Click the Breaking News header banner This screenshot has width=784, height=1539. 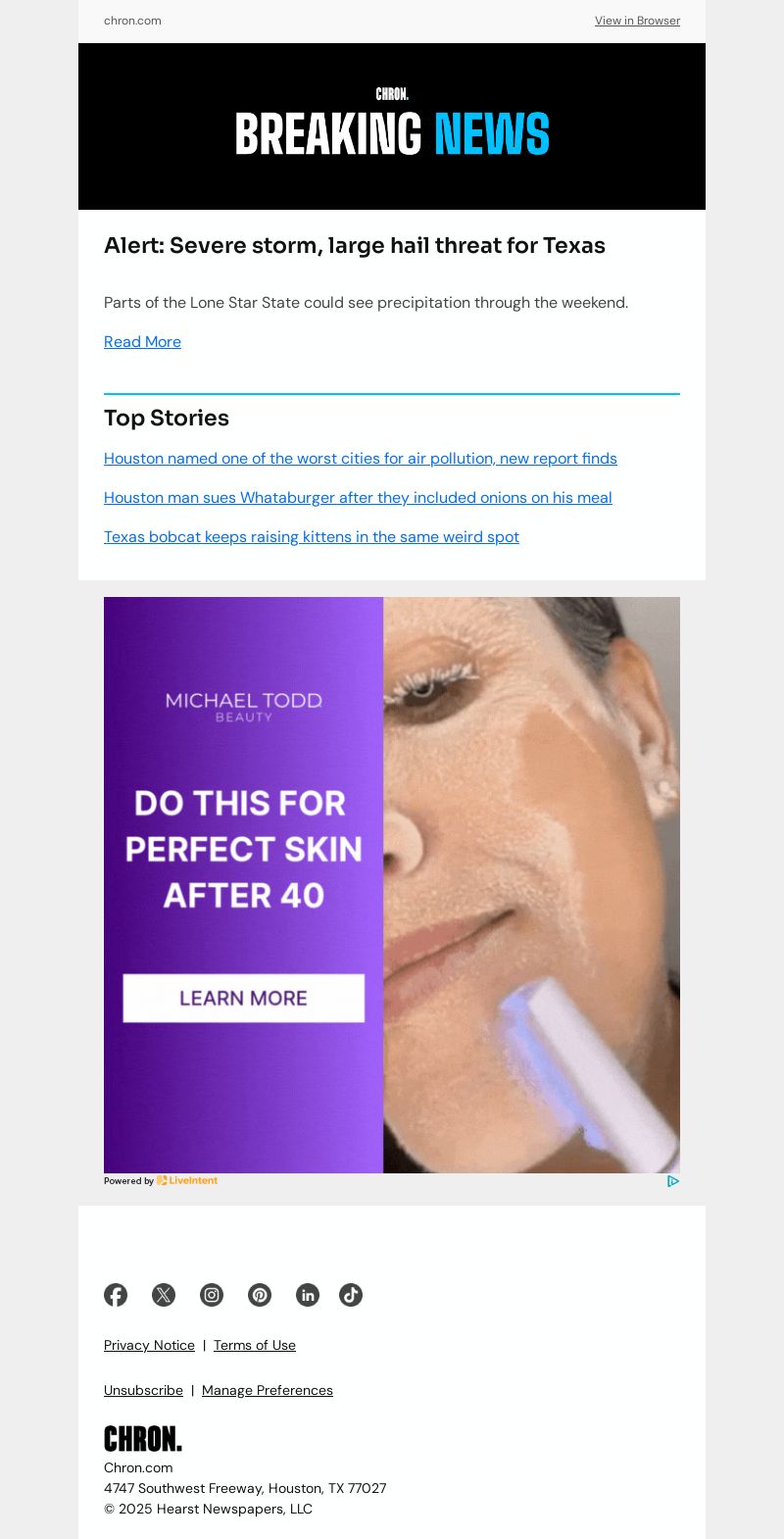[x=392, y=126]
